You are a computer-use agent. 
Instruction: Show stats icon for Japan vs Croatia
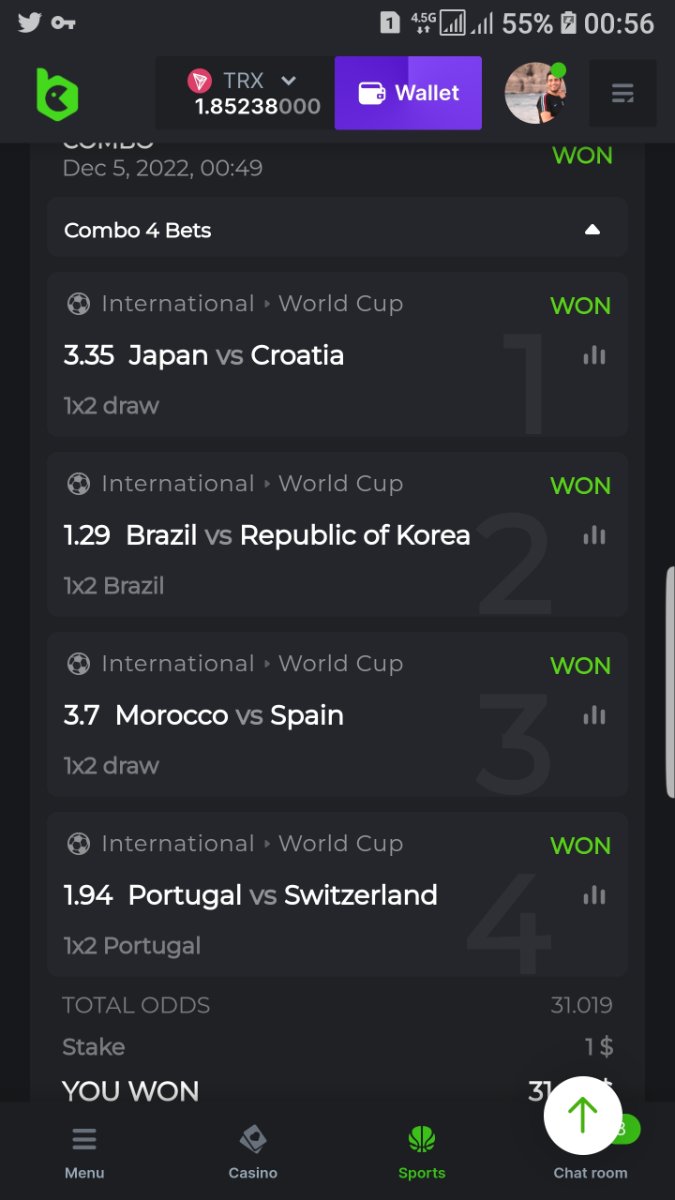(594, 355)
